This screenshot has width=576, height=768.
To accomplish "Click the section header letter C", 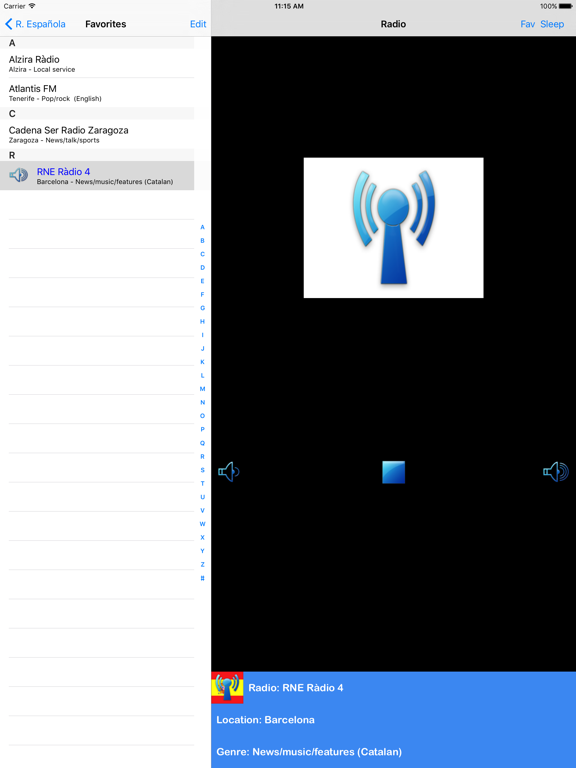I will coord(12,114).
